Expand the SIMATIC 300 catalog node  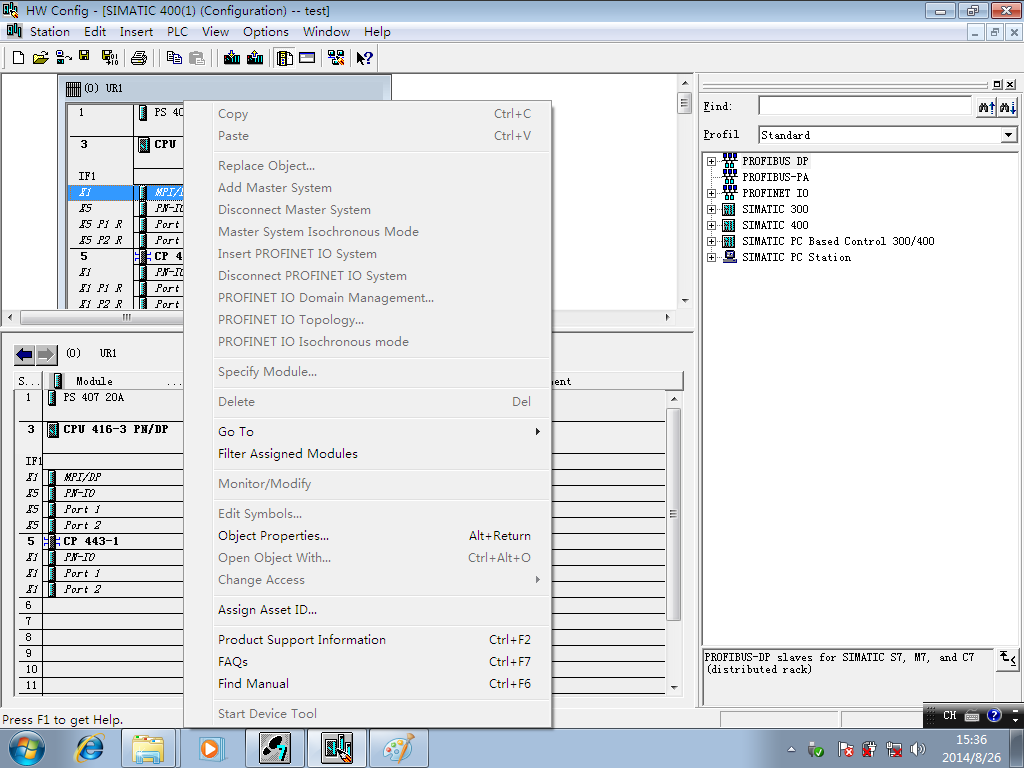coord(711,210)
